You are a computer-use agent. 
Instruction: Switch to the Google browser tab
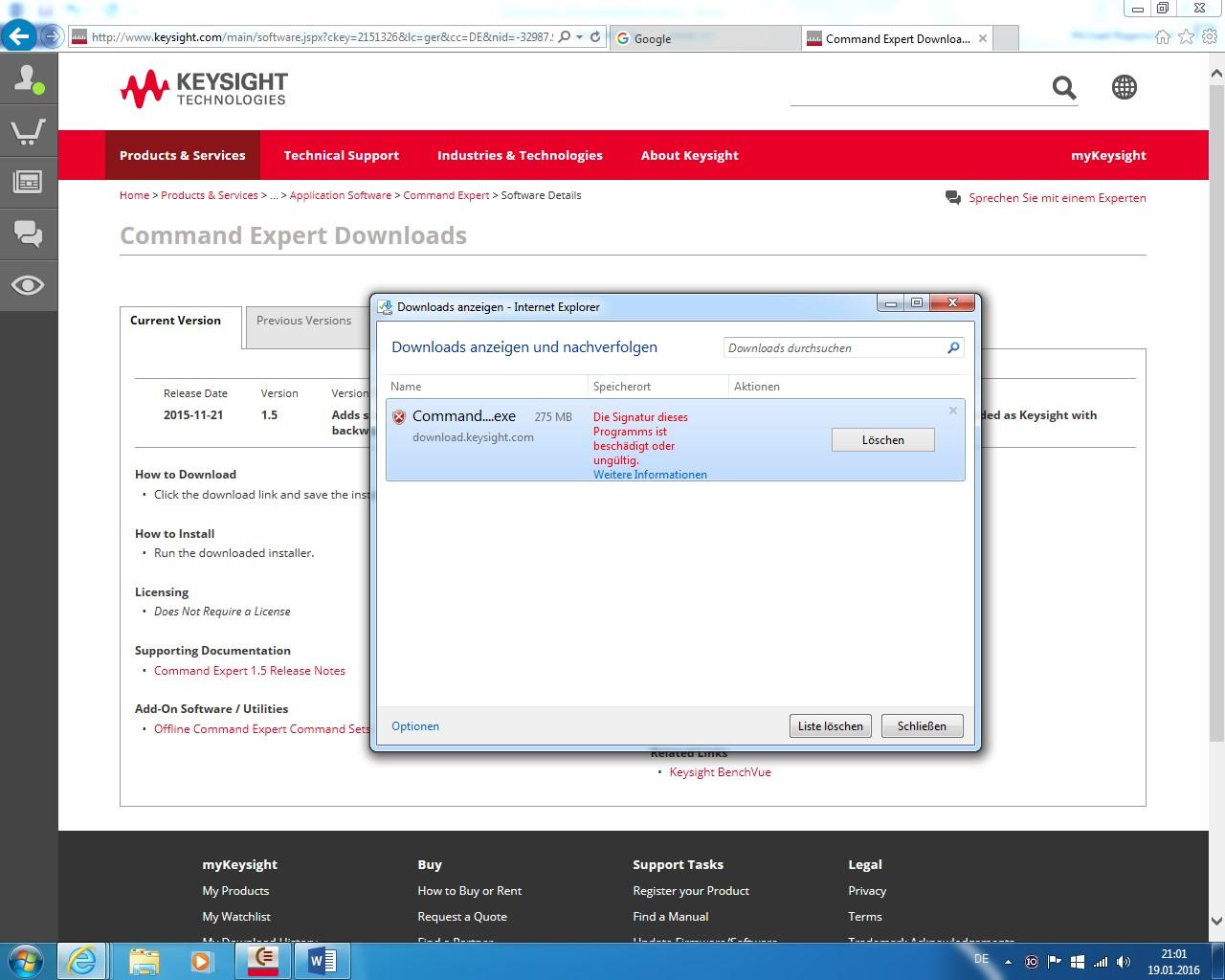[x=703, y=38]
